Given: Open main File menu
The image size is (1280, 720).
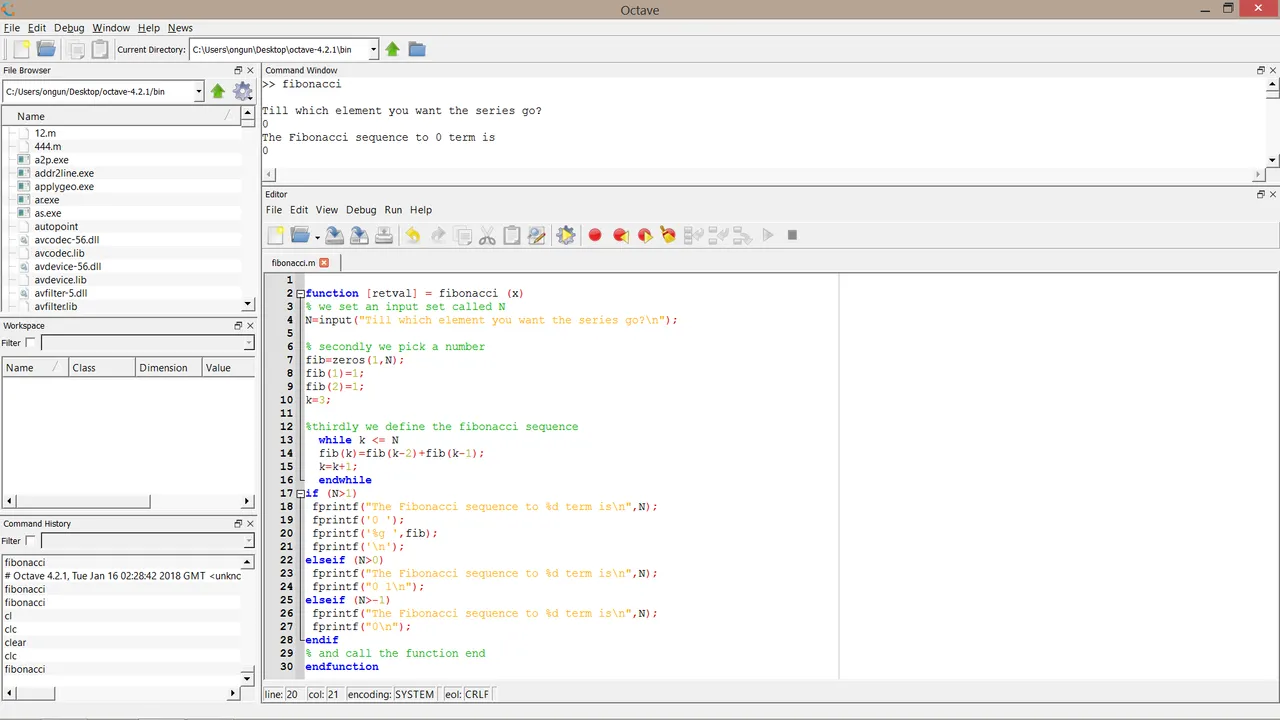Looking at the screenshot, I should 12,28.
